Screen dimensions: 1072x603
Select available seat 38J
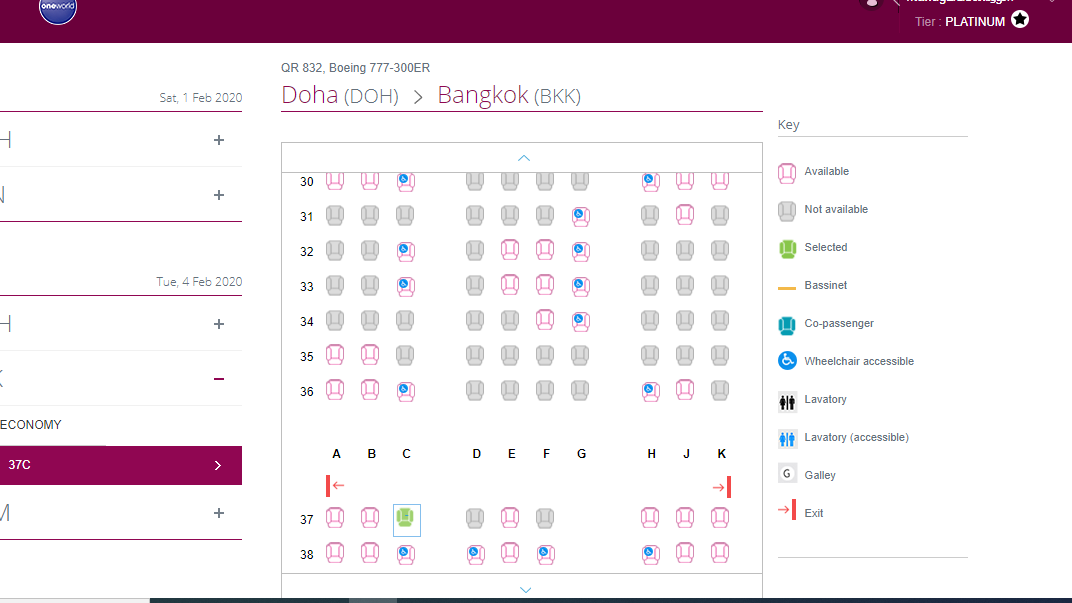tap(685, 552)
